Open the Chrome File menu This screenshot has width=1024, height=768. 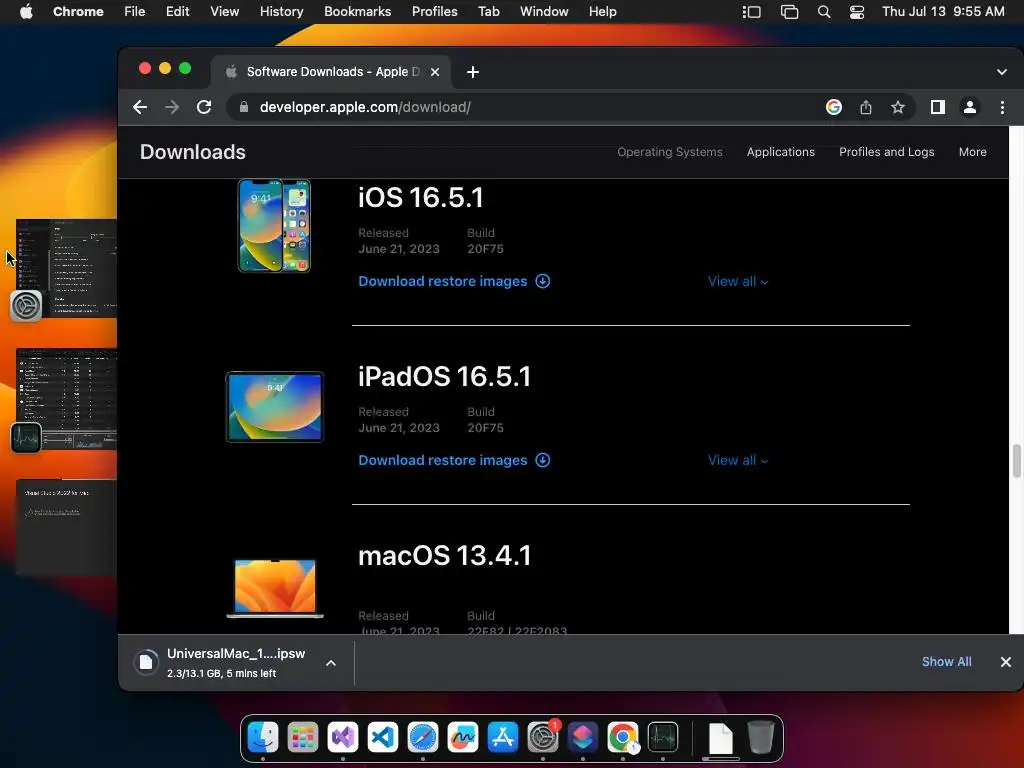(135, 12)
